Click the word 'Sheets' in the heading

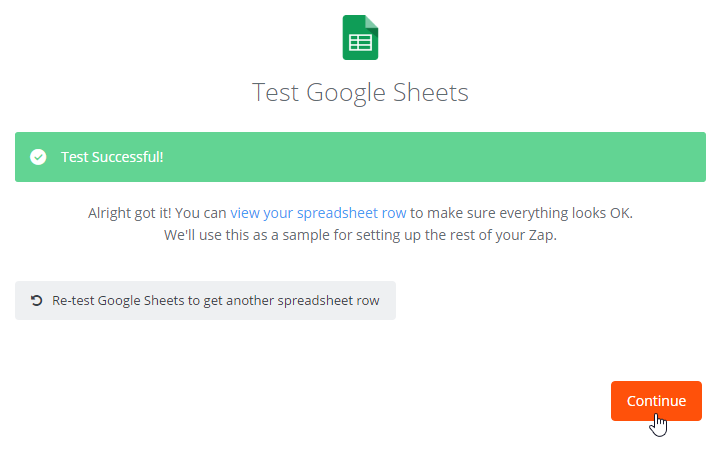[430, 92]
